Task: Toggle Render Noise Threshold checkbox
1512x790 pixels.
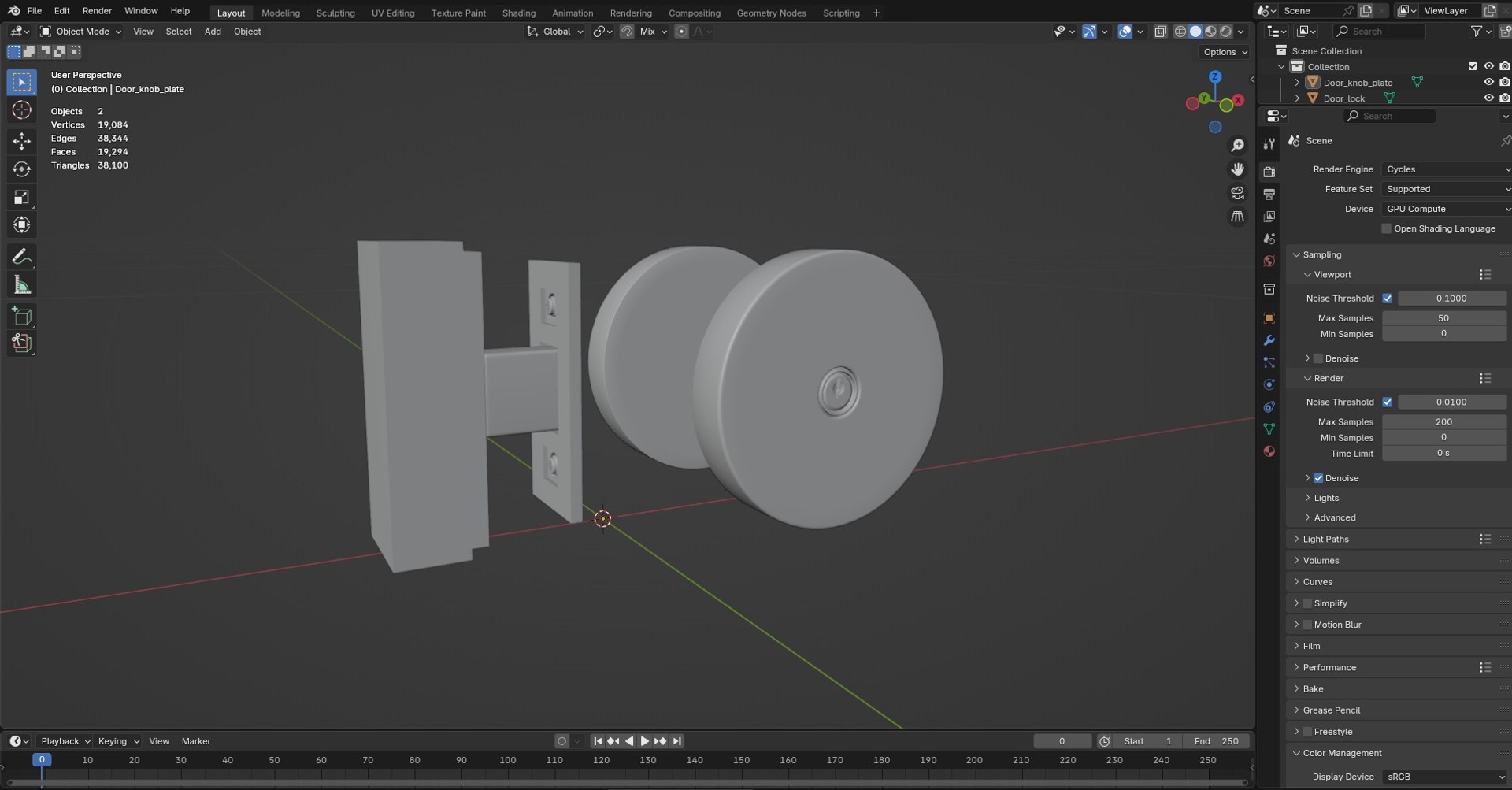Action: point(1387,402)
